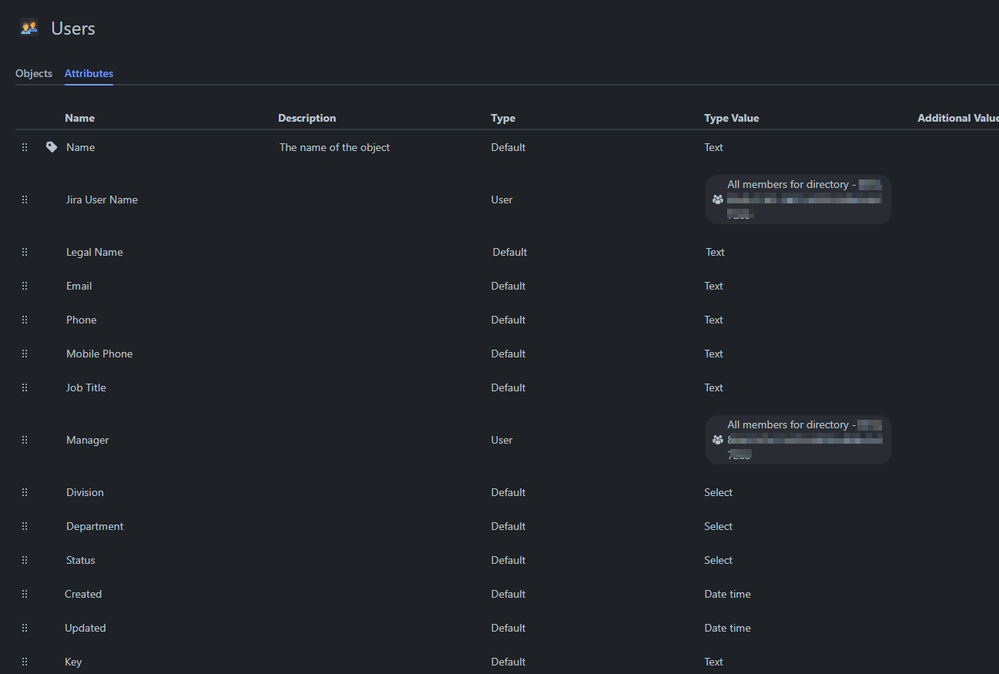
Task: Click drag handle of Job Title row
Action: point(25,387)
